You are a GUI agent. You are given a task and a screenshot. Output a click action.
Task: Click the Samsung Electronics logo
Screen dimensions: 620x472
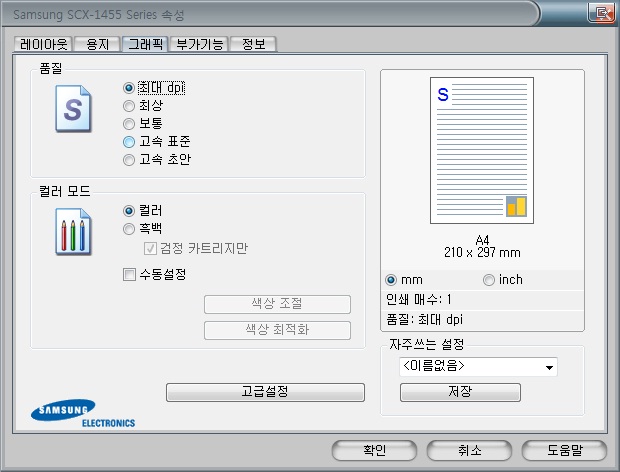point(83,413)
